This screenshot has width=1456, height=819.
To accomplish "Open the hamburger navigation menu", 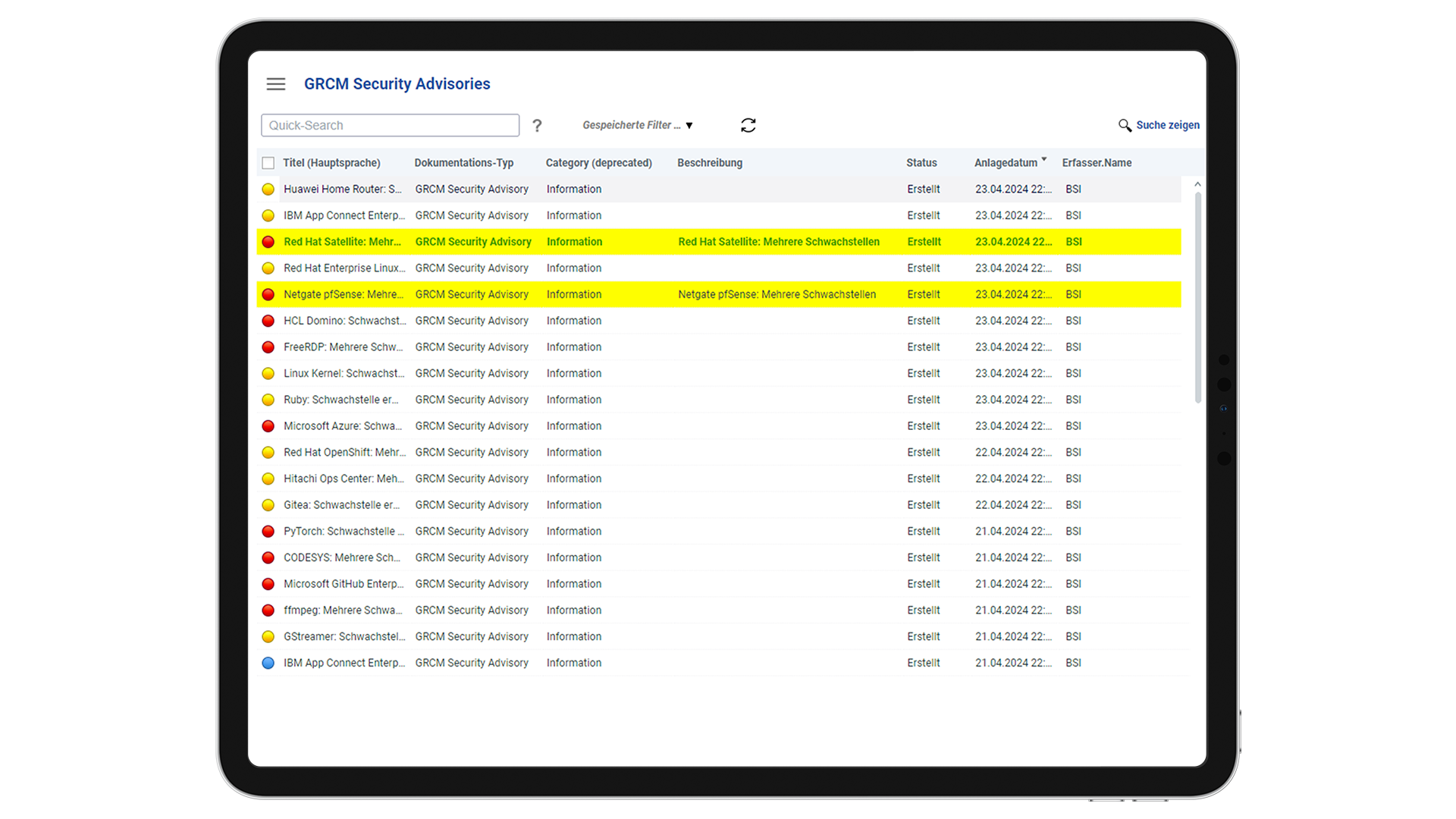I will tap(276, 84).
